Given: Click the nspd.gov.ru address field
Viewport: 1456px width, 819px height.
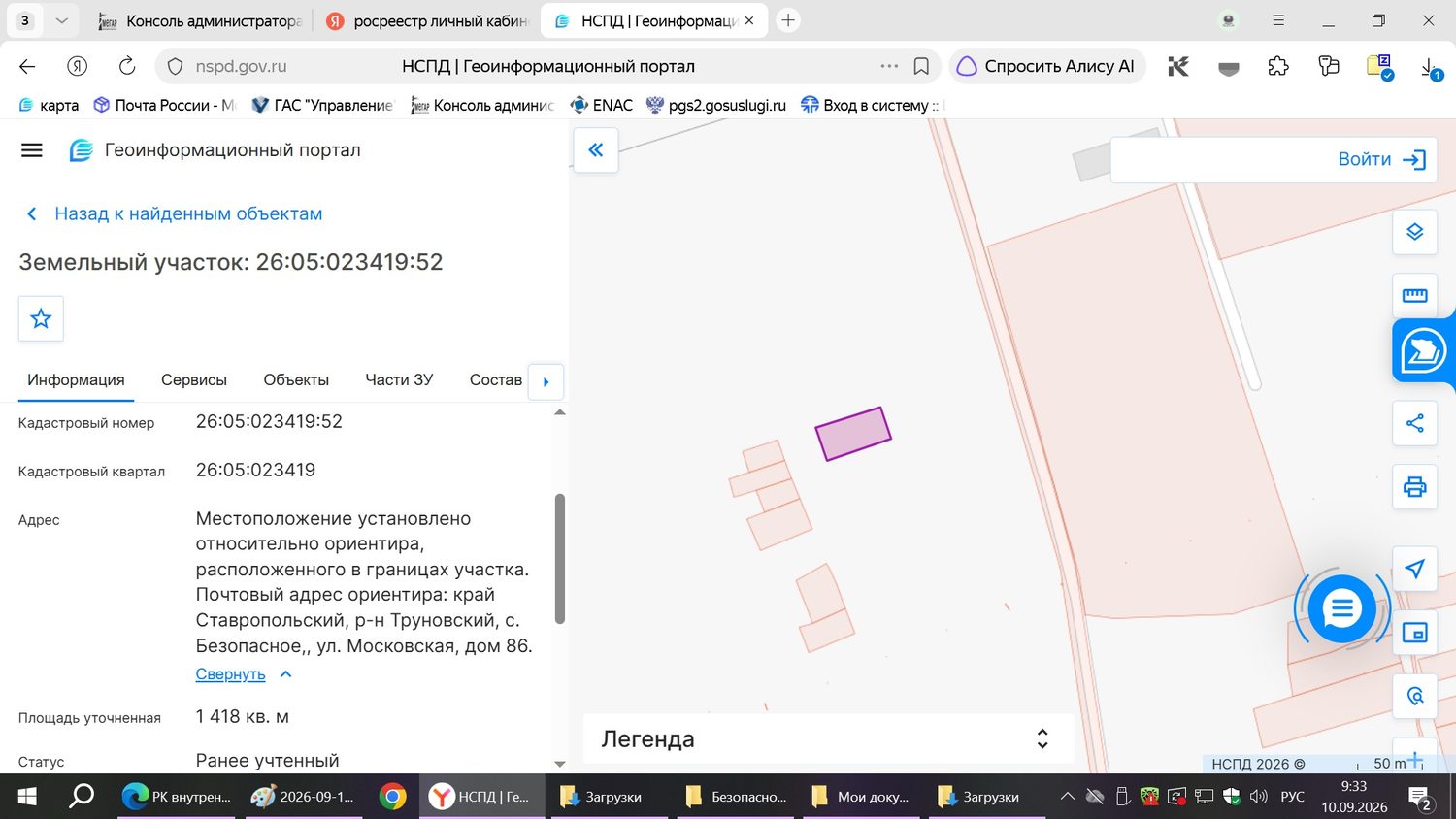Looking at the screenshot, I should [x=241, y=66].
